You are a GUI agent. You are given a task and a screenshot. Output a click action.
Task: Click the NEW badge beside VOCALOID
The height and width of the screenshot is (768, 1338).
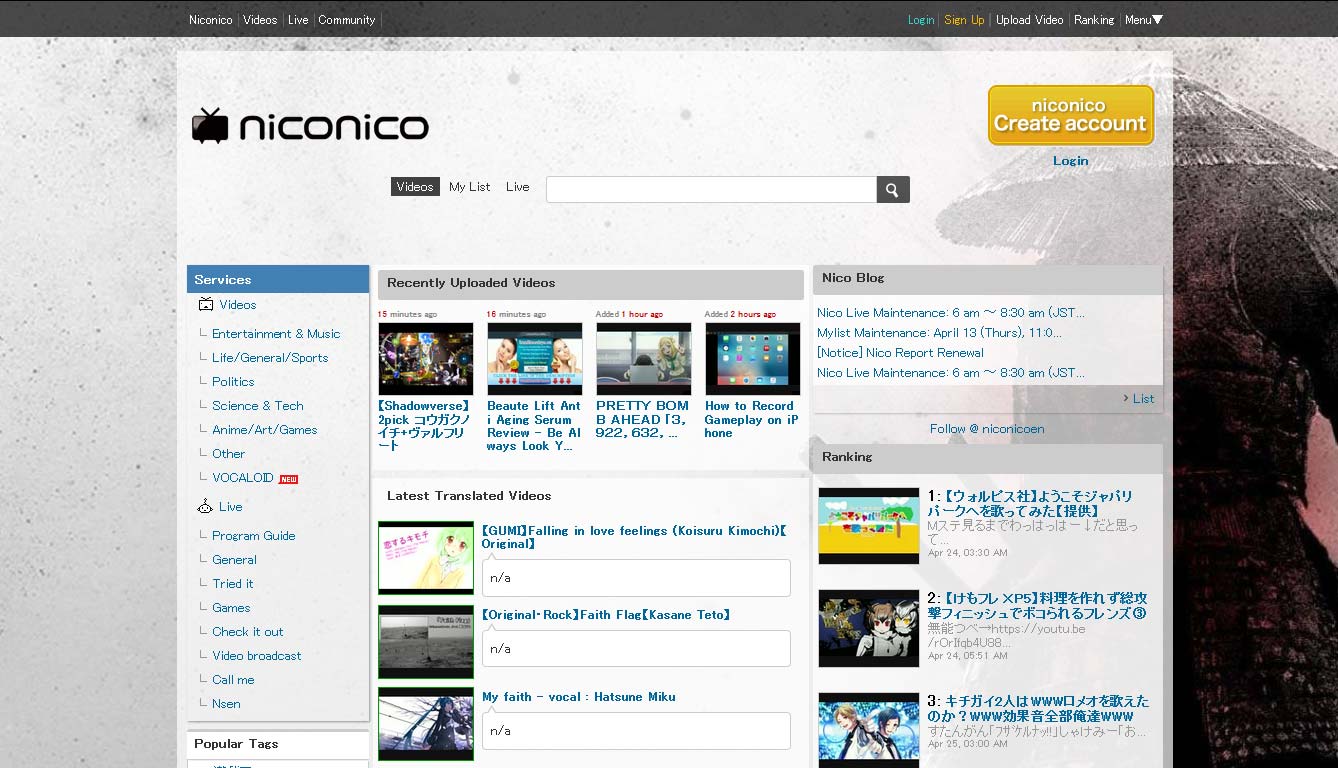click(x=288, y=479)
